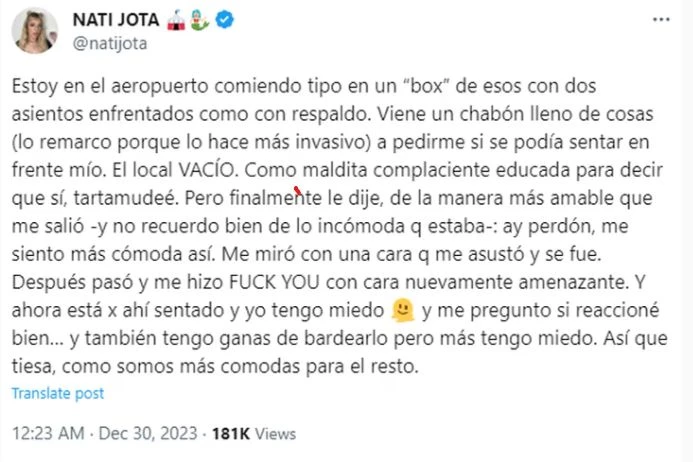Open the 181K Views count
The image size is (693, 462).
tap(252, 434)
